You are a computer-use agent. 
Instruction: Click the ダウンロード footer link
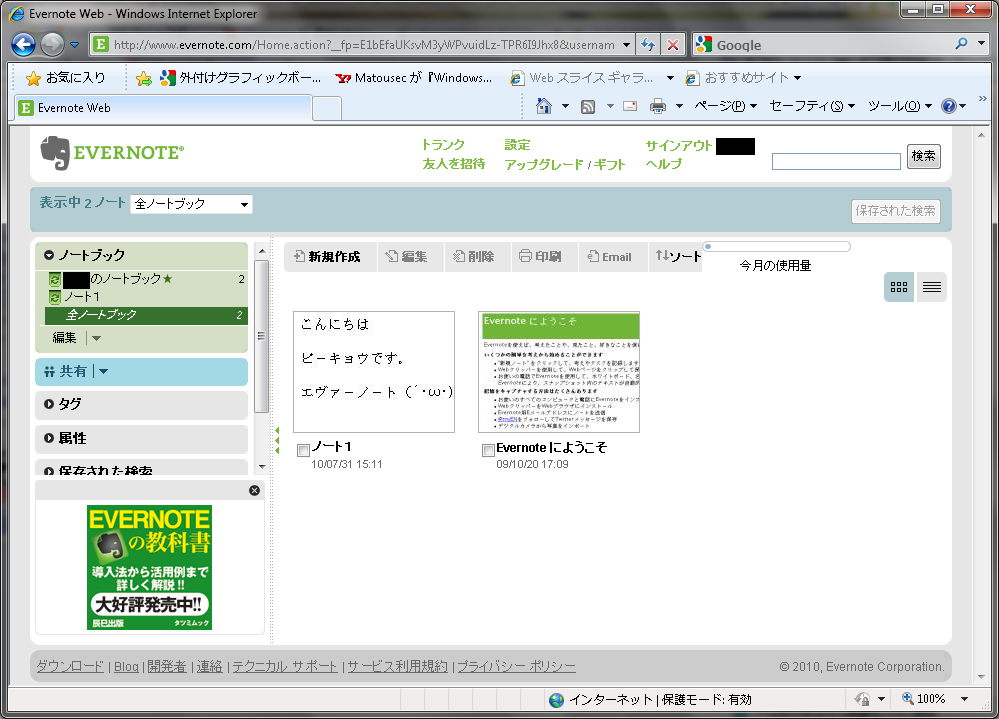point(70,666)
